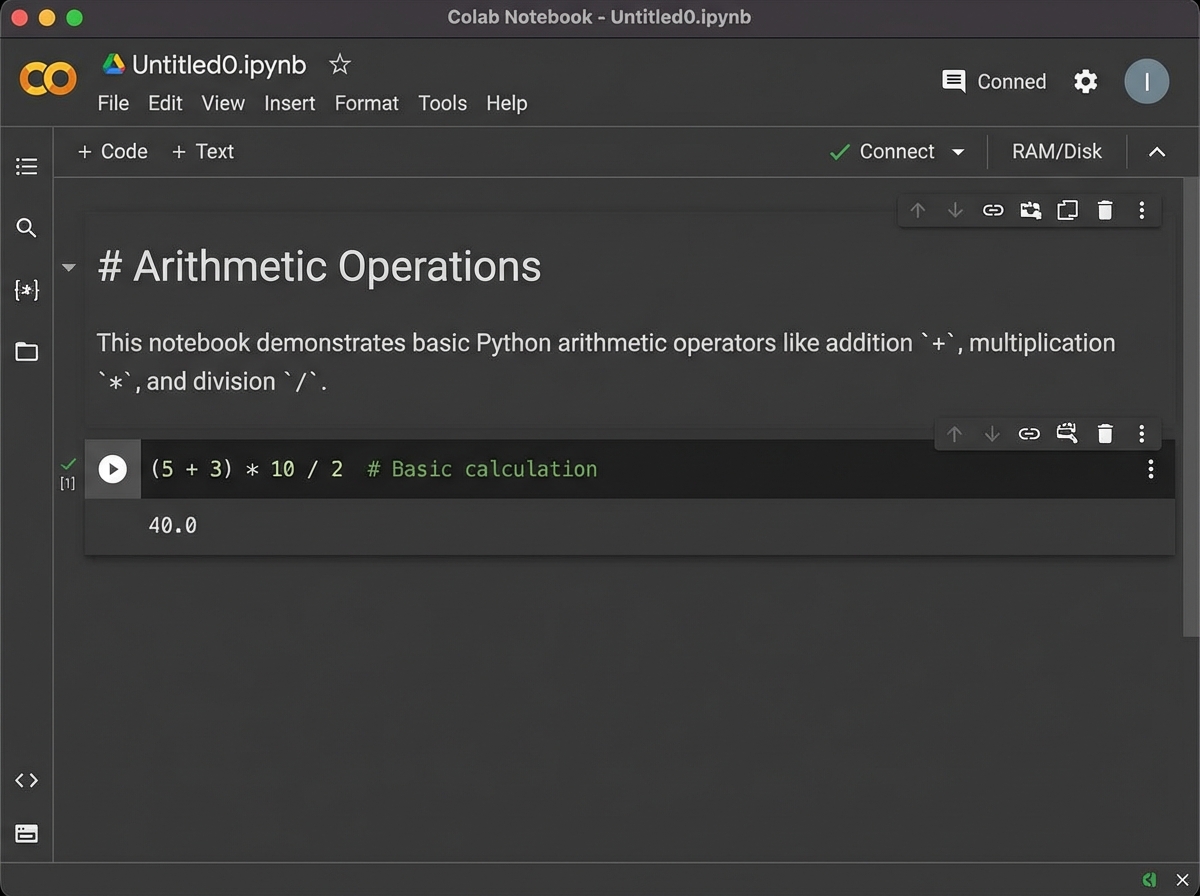Close the bottom status bar
Image resolution: width=1200 pixels, height=896 pixels.
(x=1181, y=879)
